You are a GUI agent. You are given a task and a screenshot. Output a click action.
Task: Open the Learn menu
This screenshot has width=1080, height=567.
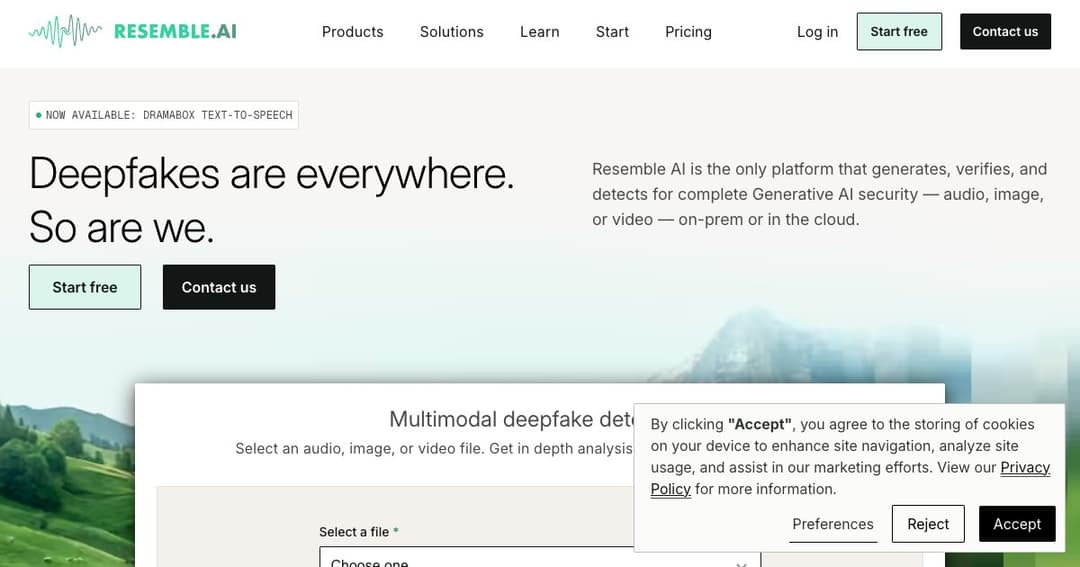(539, 32)
